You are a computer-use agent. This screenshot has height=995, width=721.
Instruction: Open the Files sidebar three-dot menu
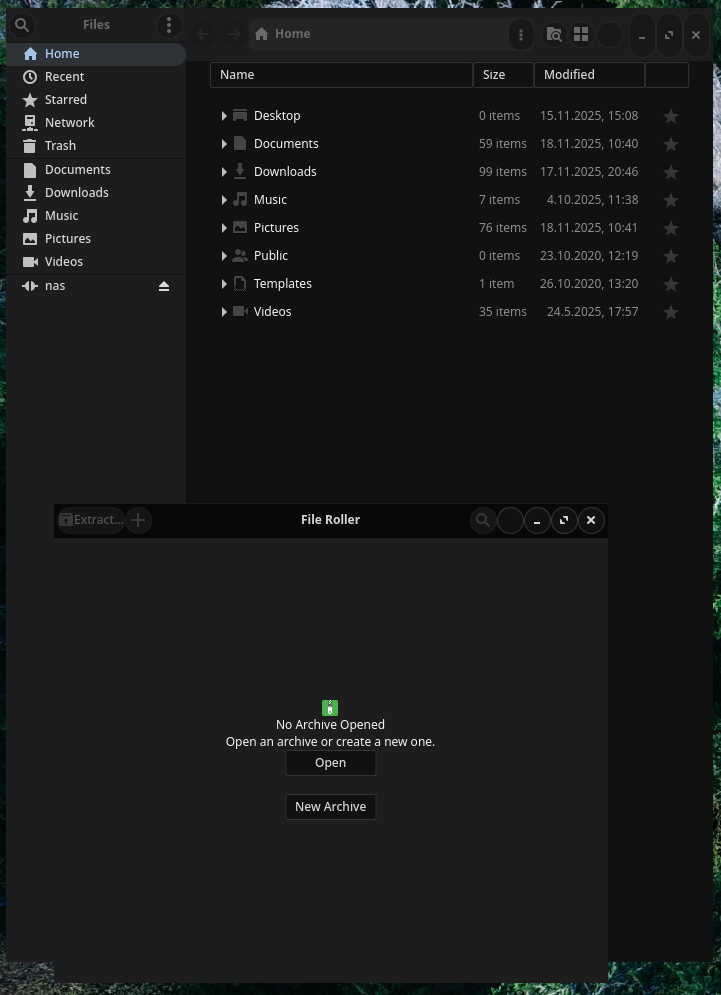tap(168, 25)
